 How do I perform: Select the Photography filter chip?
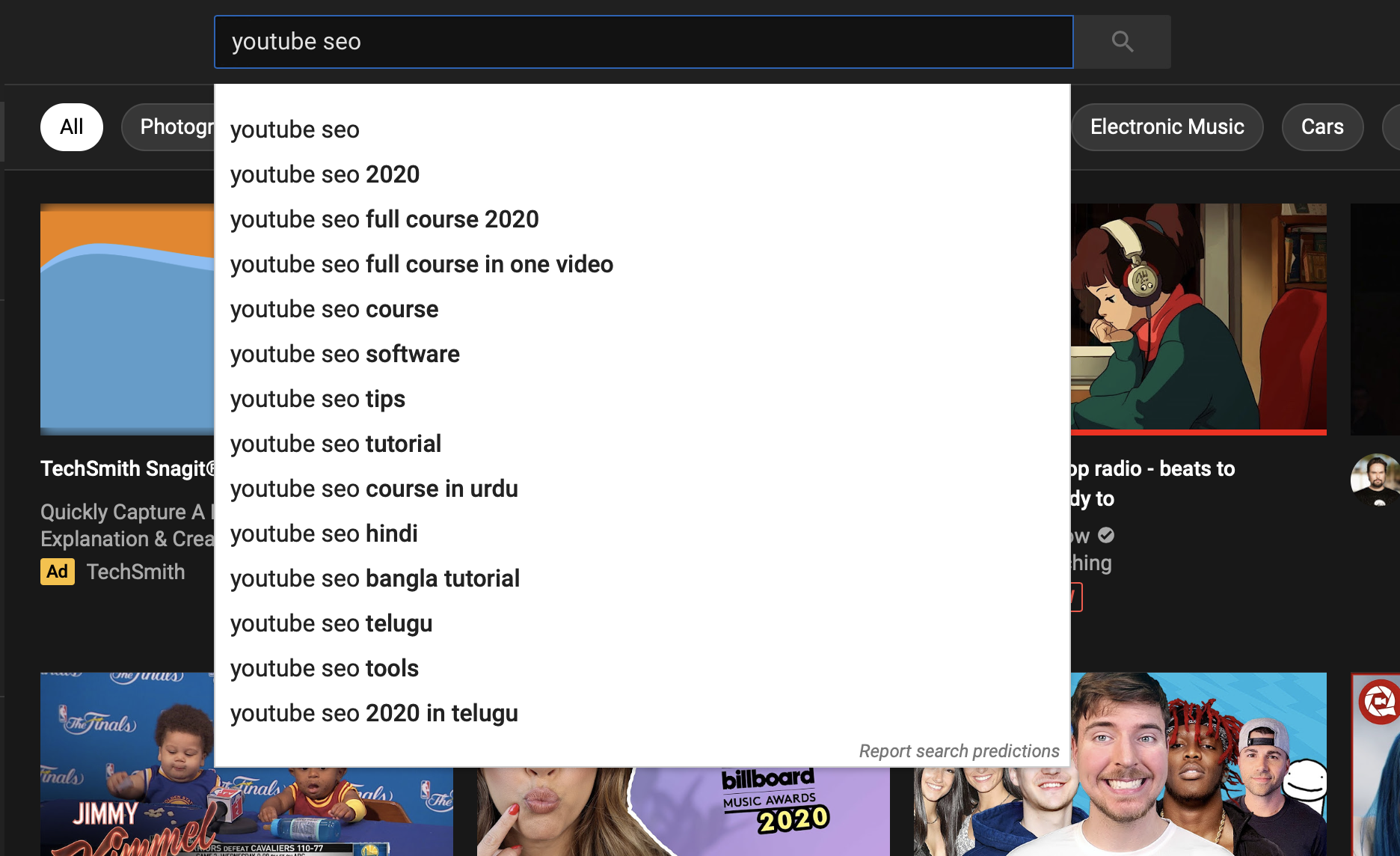tap(169, 127)
